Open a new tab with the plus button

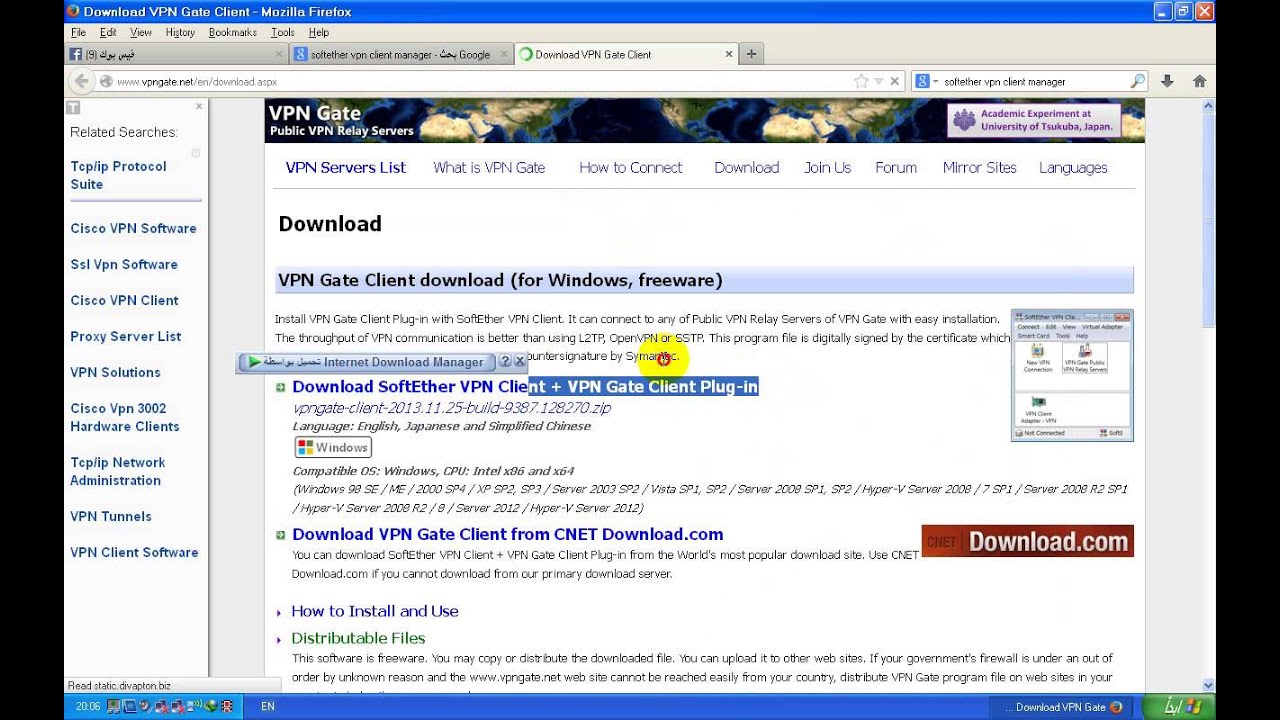751,54
